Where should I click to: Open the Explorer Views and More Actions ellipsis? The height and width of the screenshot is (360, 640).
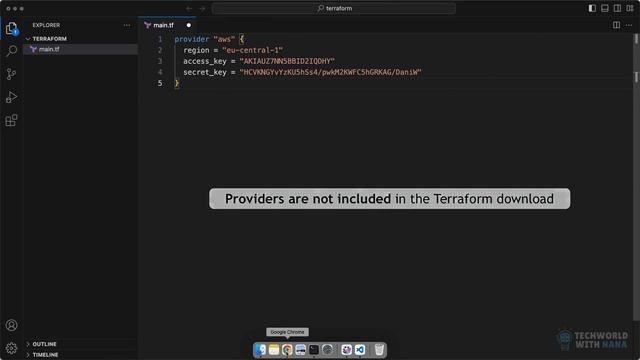[x=127, y=25]
